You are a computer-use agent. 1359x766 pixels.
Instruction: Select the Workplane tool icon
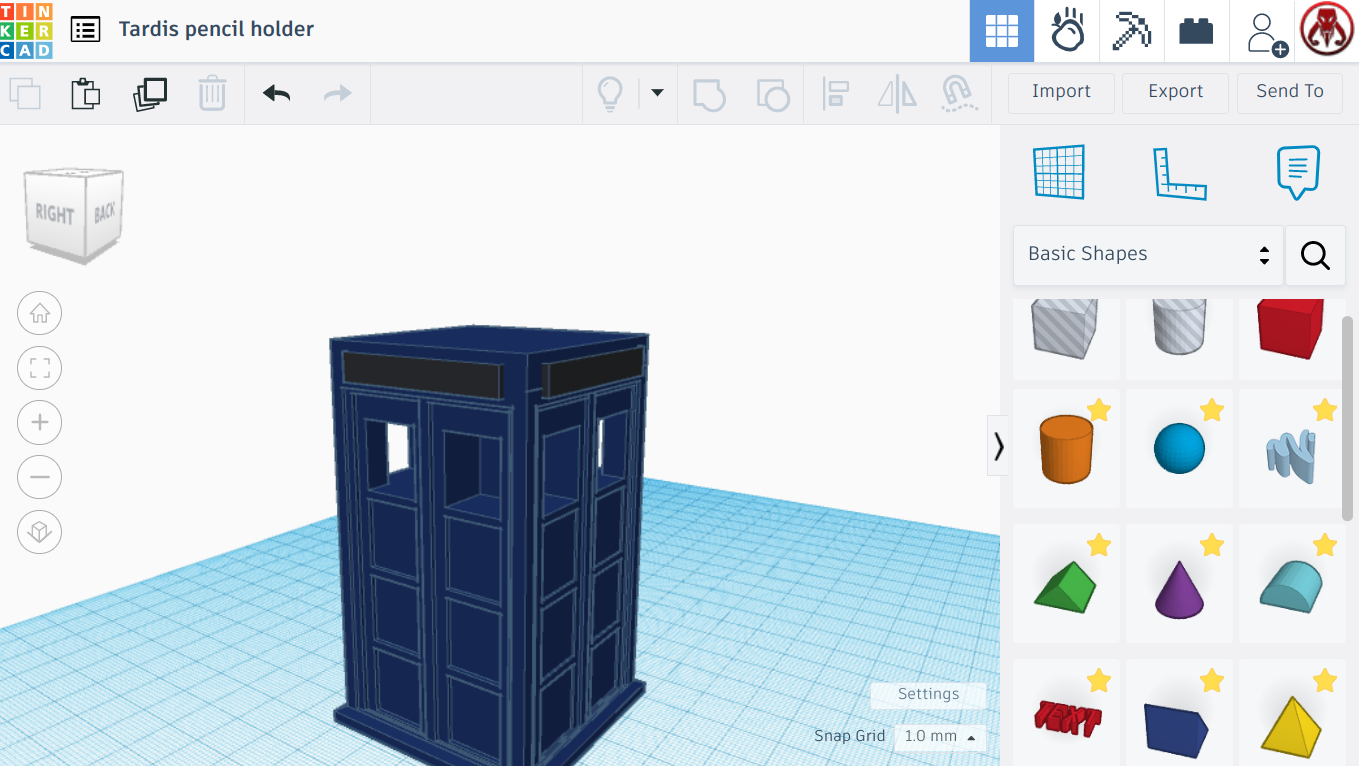pos(1059,172)
